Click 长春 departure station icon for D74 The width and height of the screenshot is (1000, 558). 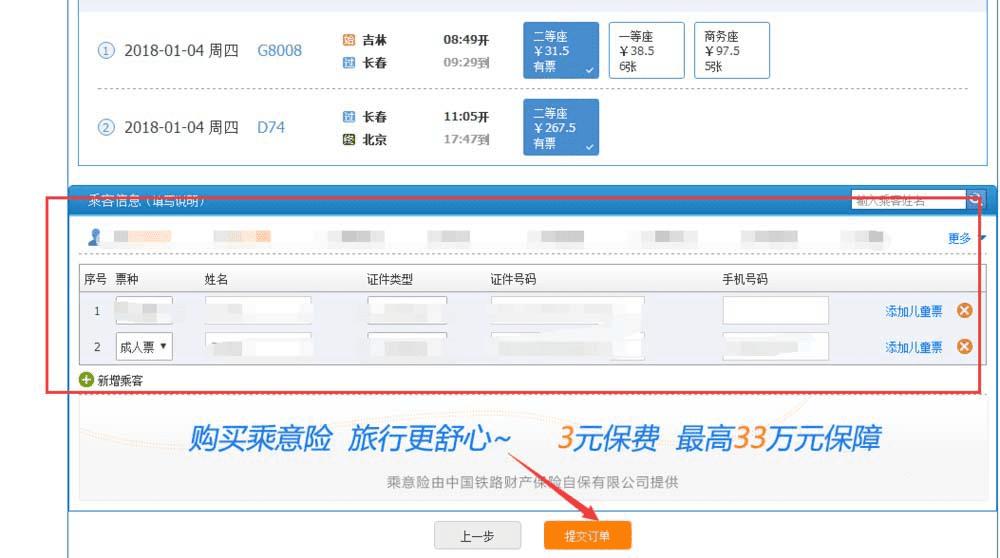click(x=349, y=117)
